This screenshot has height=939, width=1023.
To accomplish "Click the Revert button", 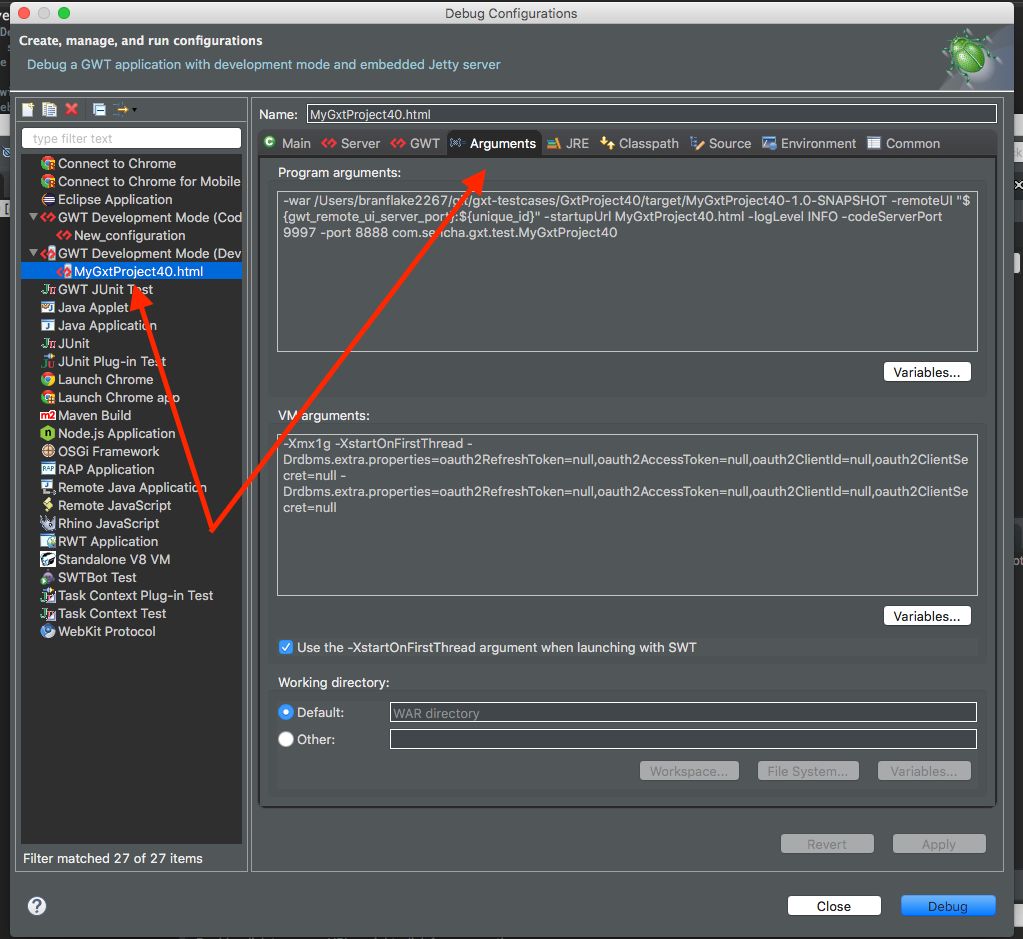I will point(827,844).
